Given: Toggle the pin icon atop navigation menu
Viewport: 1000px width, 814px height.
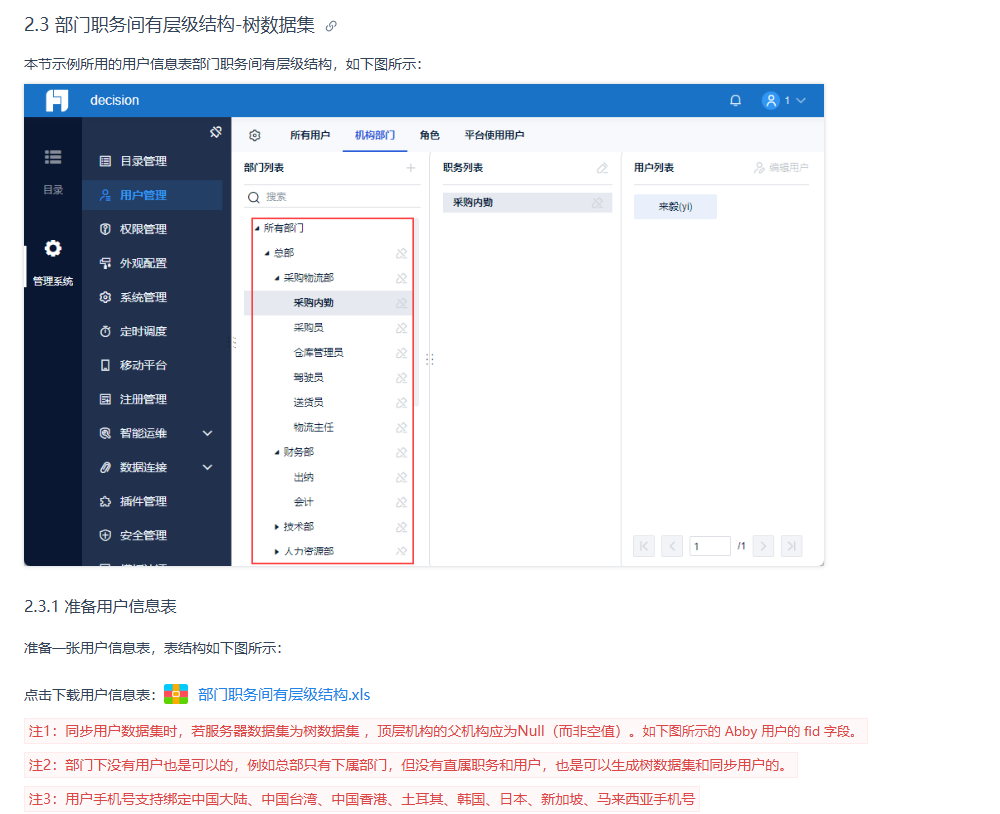Looking at the screenshot, I should pyautogui.click(x=216, y=132).
